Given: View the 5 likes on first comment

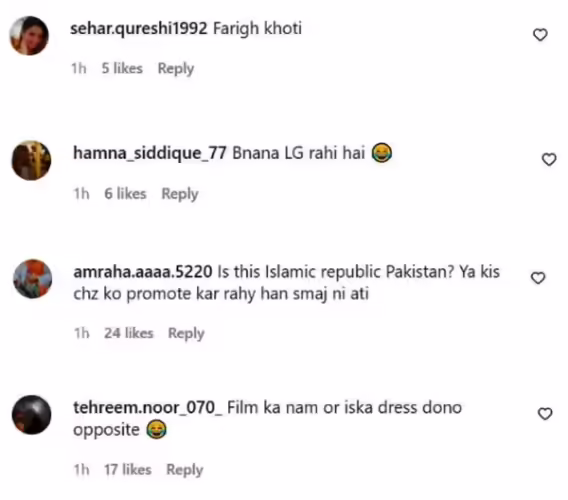Looking at the screenshot, I should pyautogui.click(x=122, y=68).
